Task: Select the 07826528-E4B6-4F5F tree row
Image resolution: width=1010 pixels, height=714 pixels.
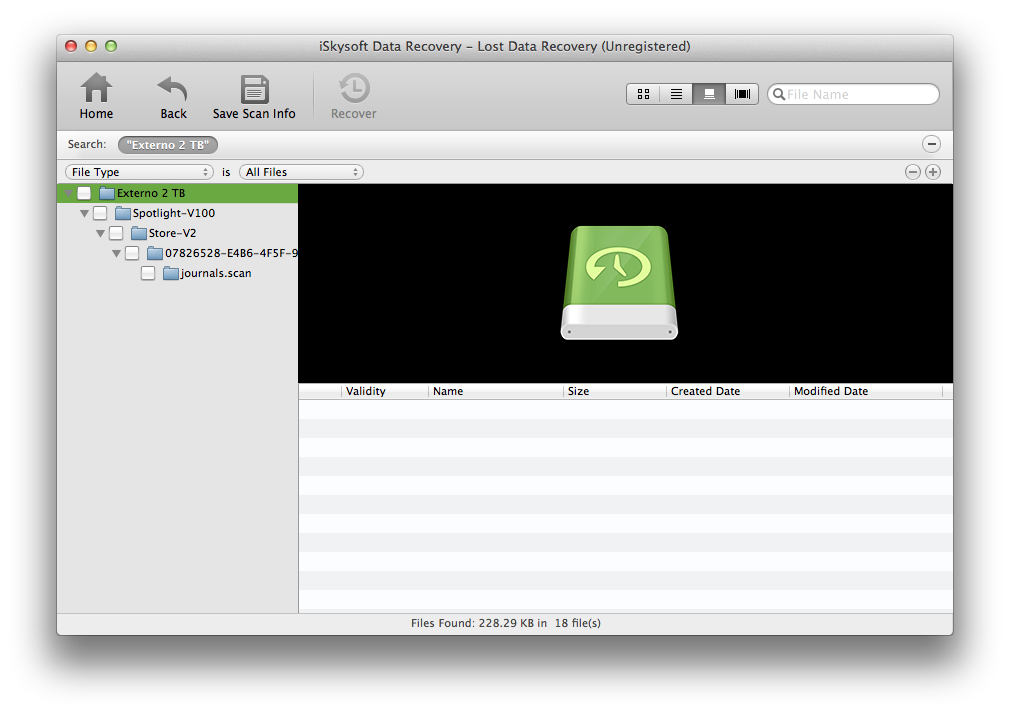Action: point(177,253)
